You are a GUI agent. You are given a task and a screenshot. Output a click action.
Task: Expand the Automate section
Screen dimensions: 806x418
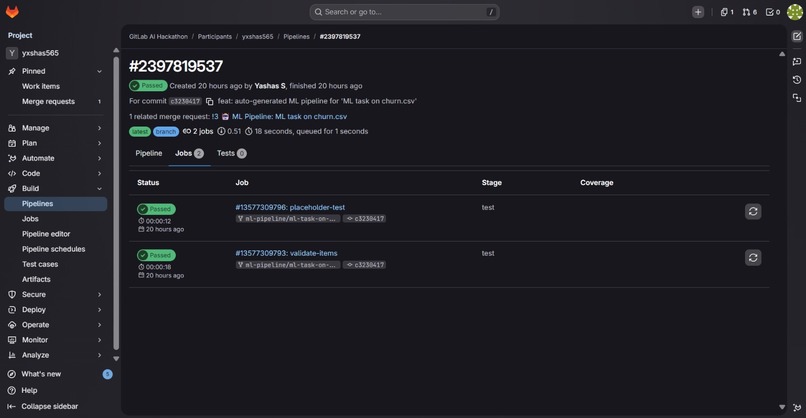pyautogui.click(x=99, y=158)
